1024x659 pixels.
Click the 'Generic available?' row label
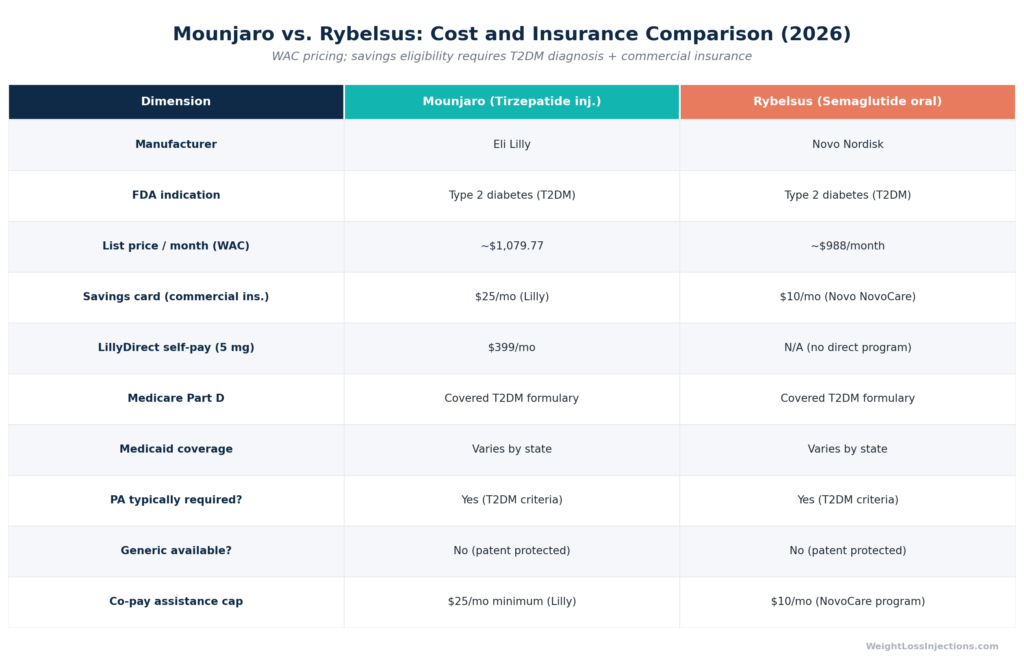pos(176,551)
